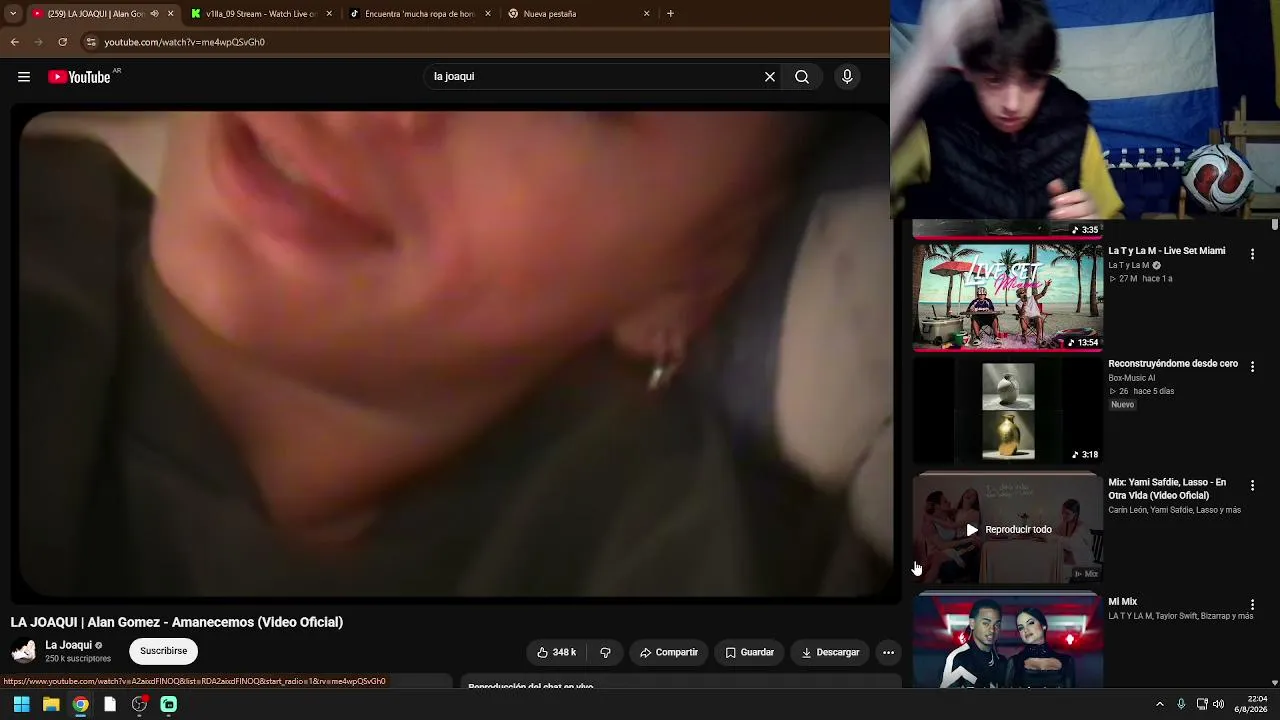Open network settings from the tray

[x=1202, y=704]
